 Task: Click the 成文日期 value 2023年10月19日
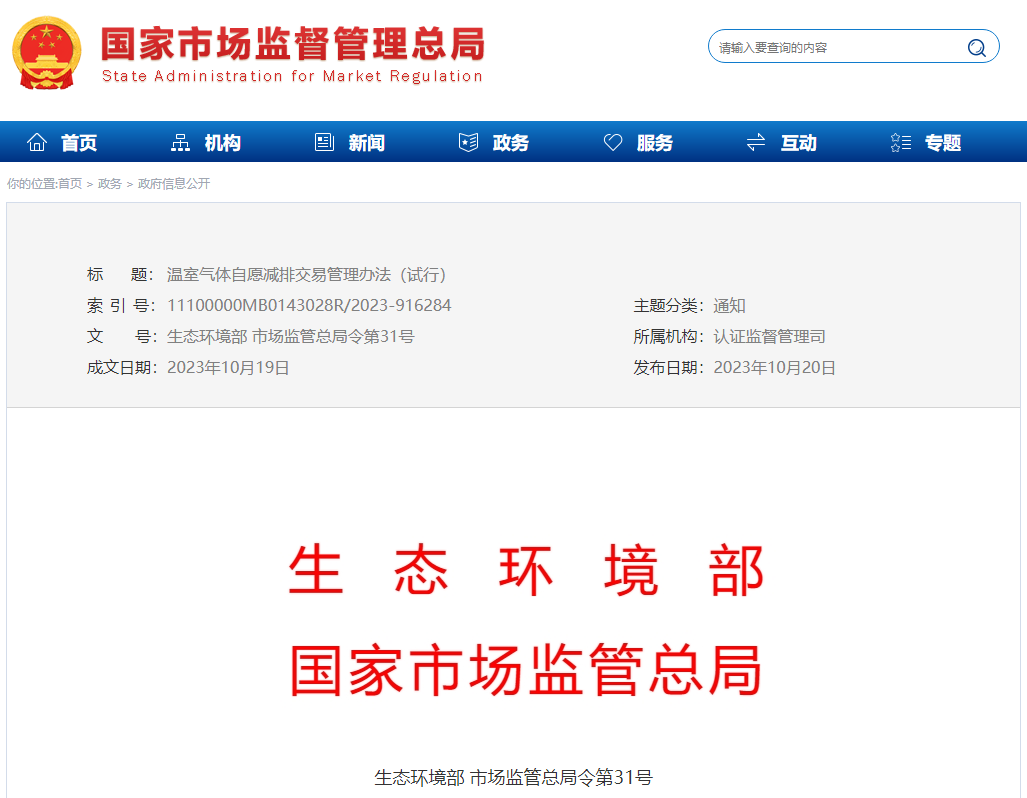coord(228,368)
